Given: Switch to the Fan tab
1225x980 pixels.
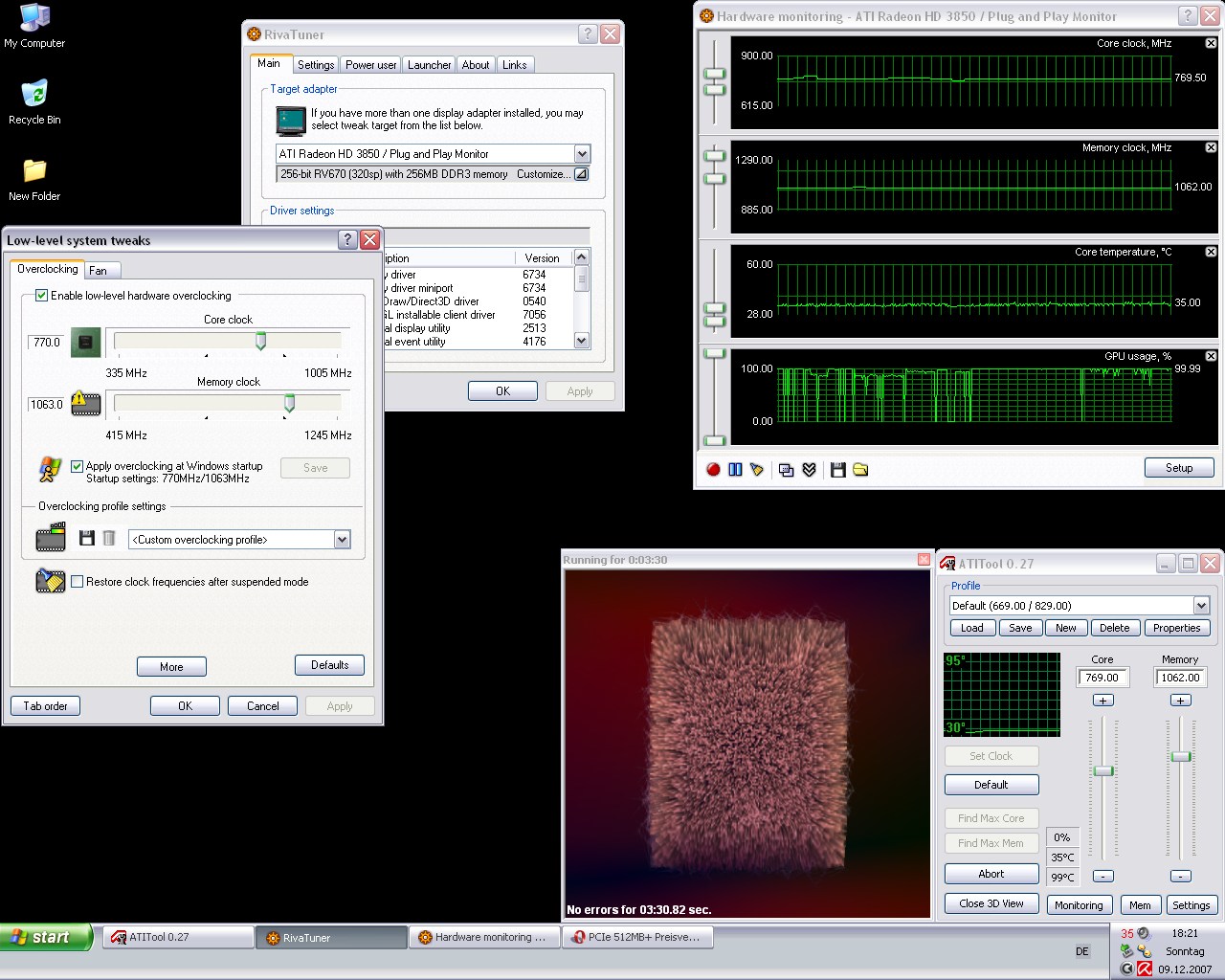Looking at the screenshot, I should pos(99,271).
